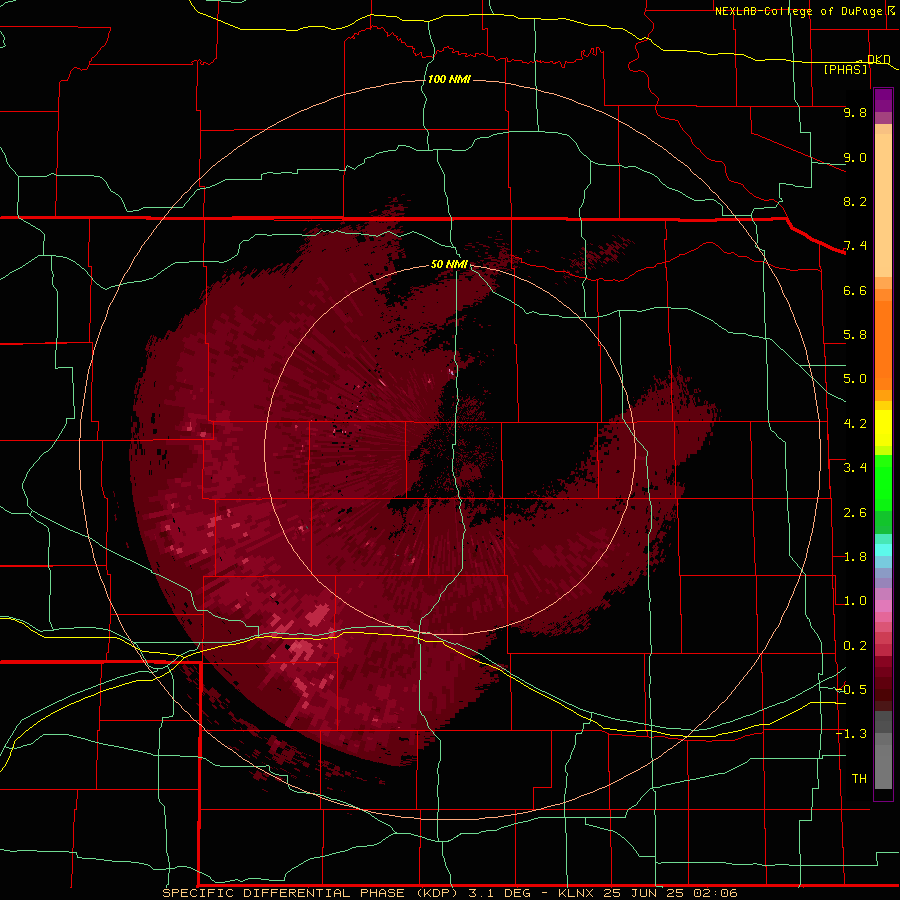Image resolution: width=900 pixels, height=900 pixels.
Task: Pick the cyan segment of the color bar
Action: [x=883, y=550]
